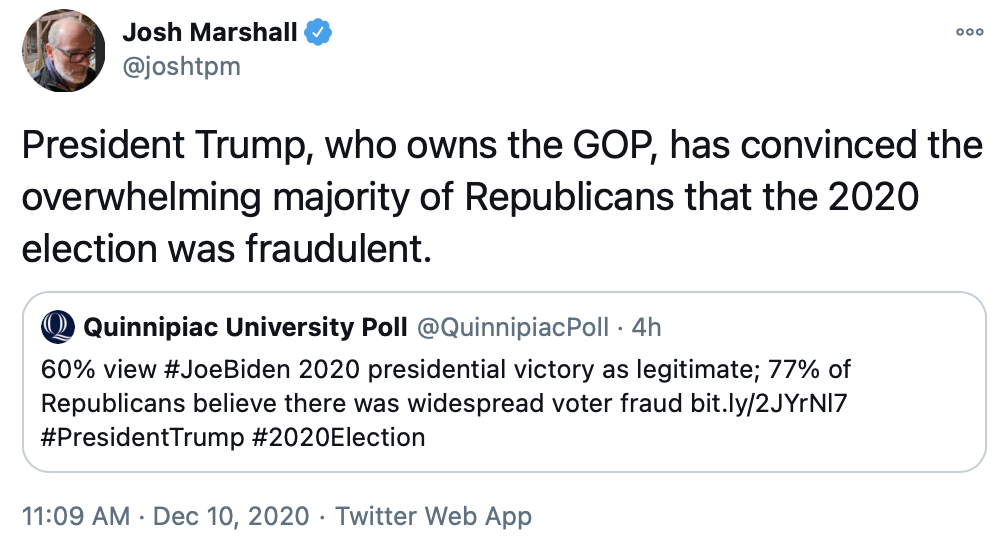The image size is (1006, 548).
Task: Open the Quinnipiac University Poll profile name
Action: (245, 327)
